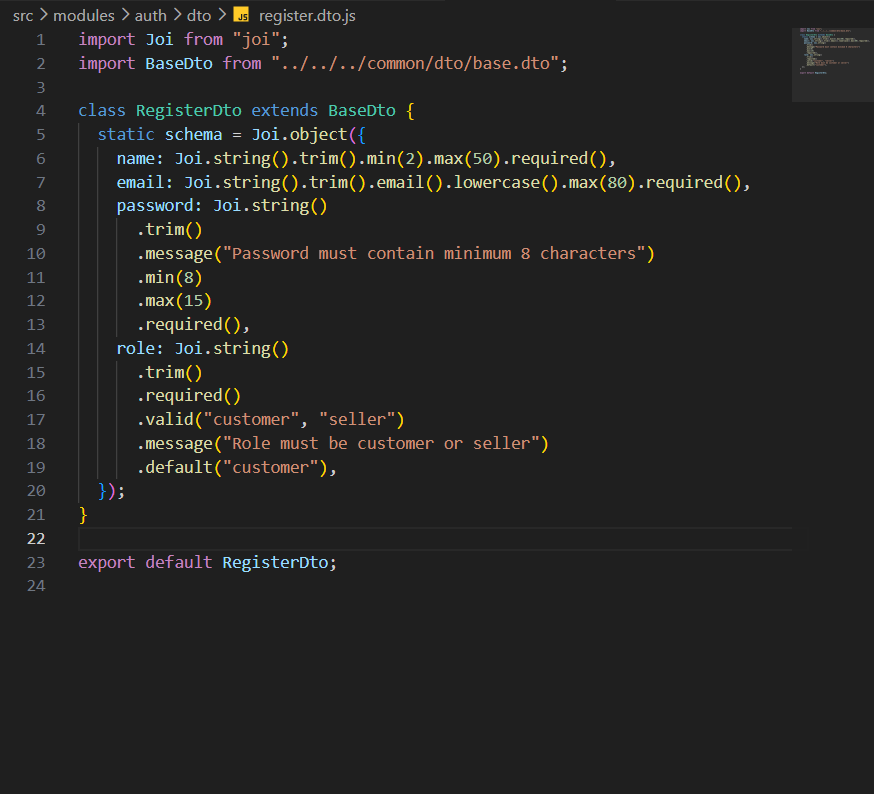
Task: Click '.max(15)' on line 12
Action: (174, 301)
